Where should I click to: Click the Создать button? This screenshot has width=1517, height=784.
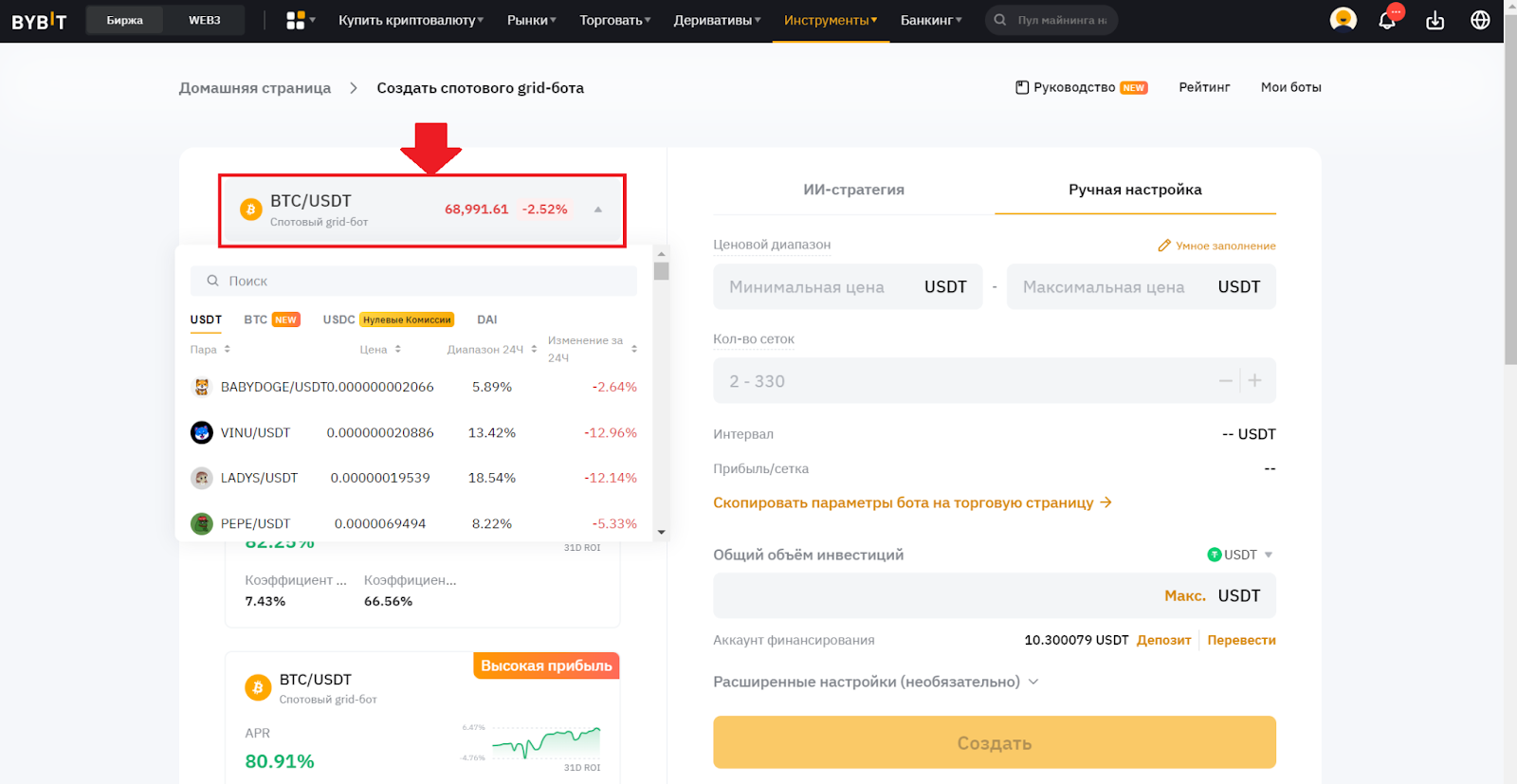(x=995, y=742)
